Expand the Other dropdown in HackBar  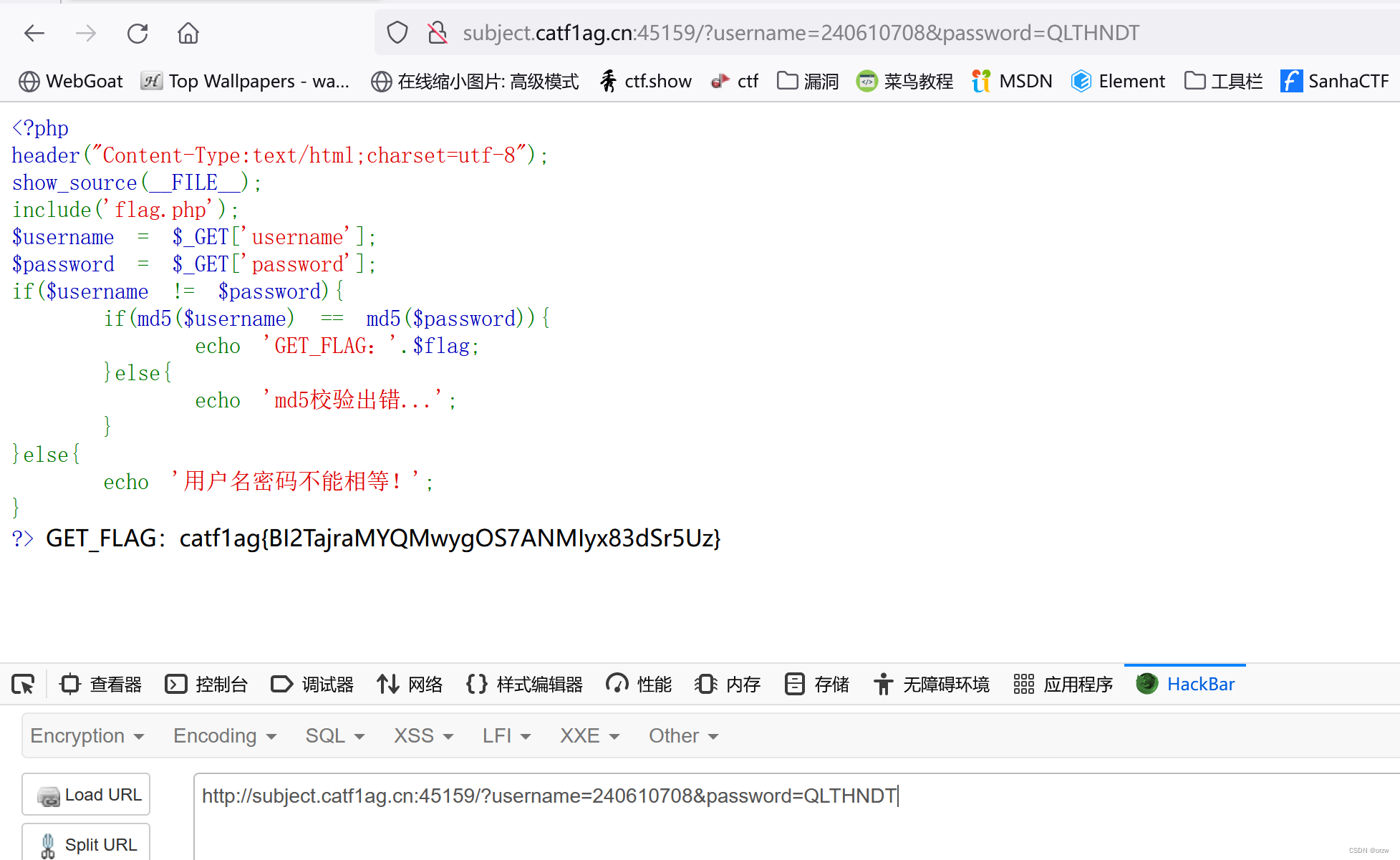tap(684, 735)
